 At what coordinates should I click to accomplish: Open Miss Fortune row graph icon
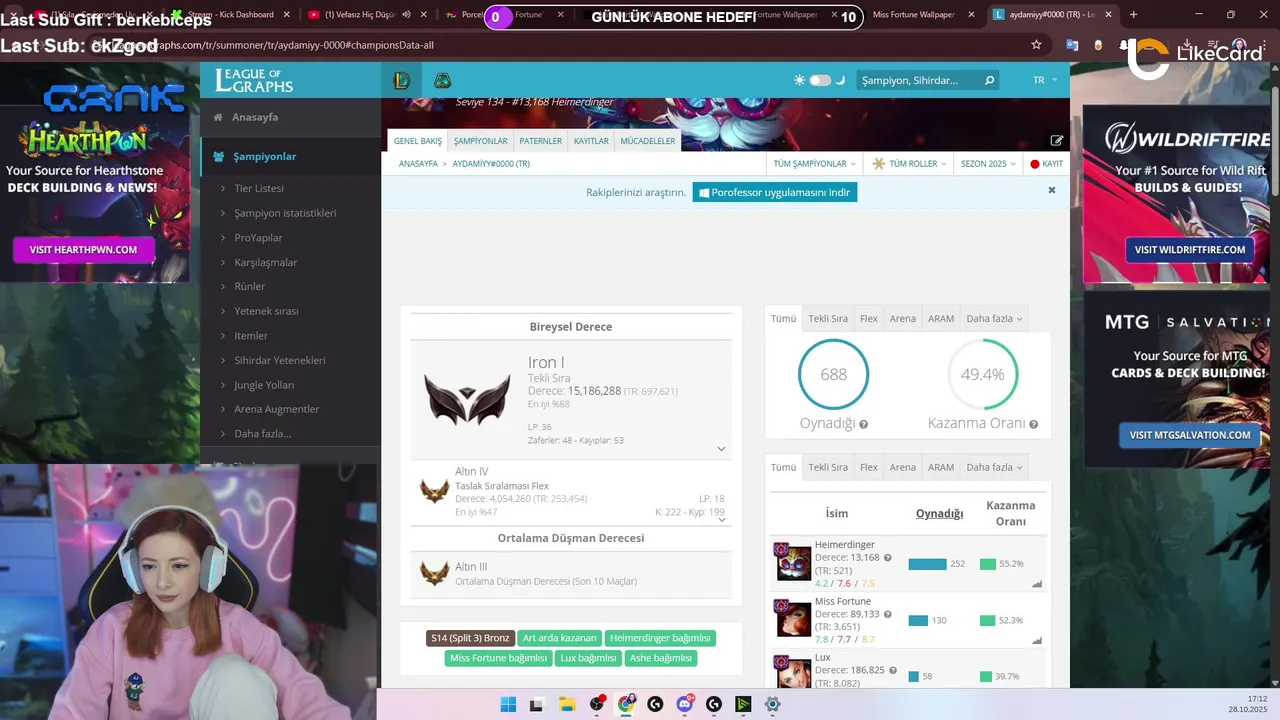pos(1037,641)
